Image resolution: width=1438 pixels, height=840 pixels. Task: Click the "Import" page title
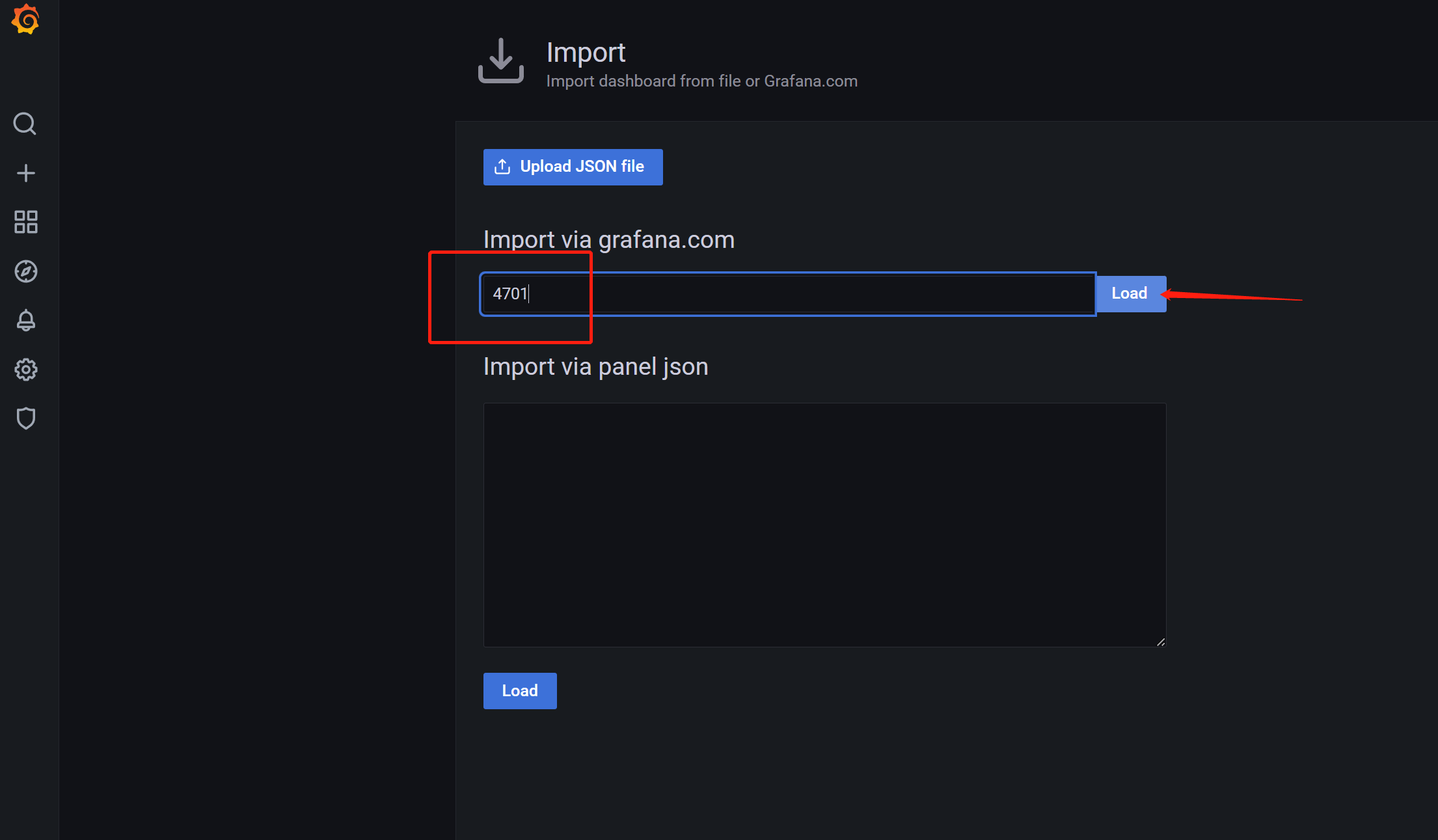586,53
